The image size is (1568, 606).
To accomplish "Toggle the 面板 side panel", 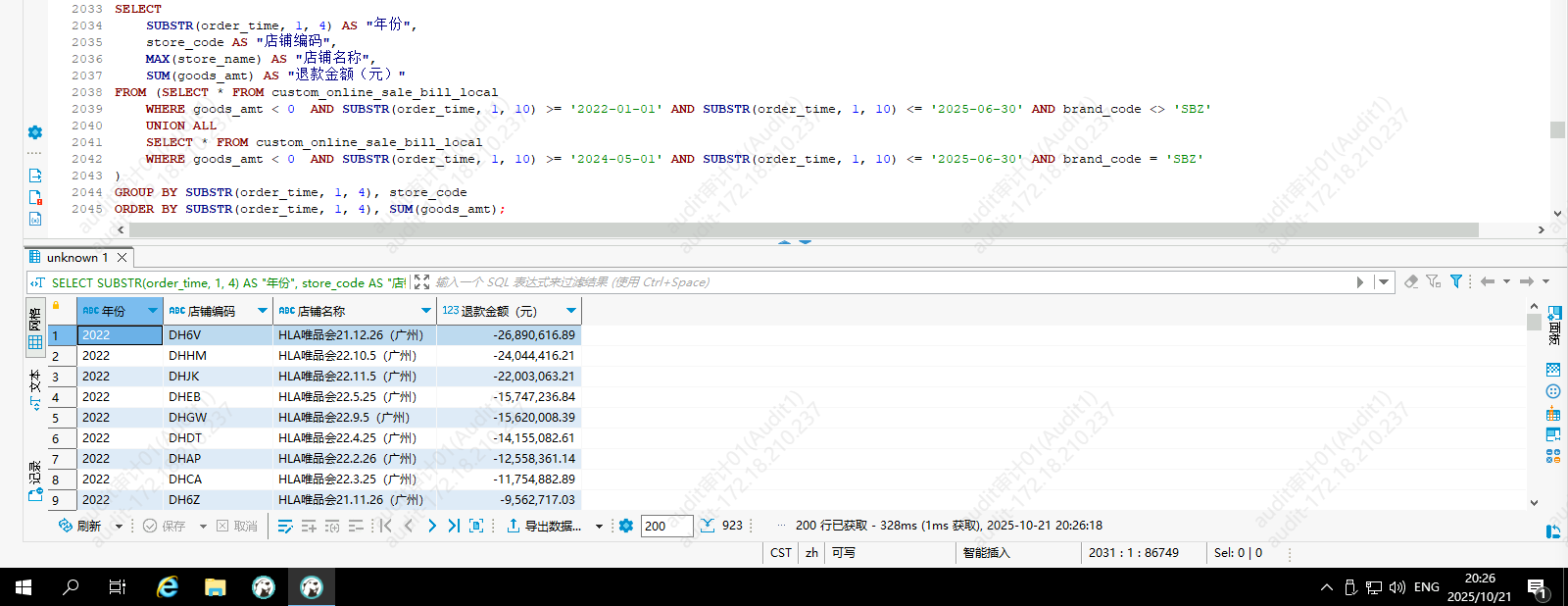I will coord(1554,325).
